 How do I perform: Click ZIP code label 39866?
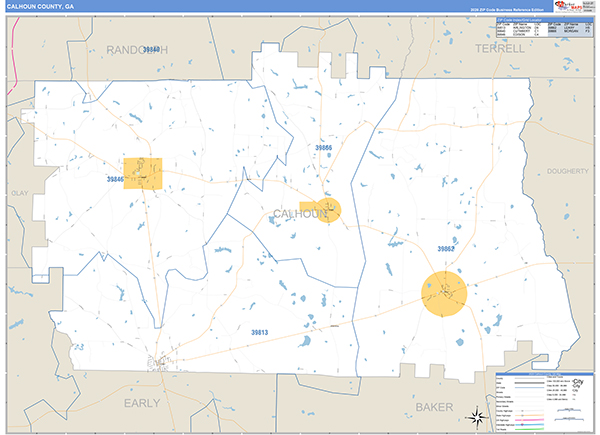coord(323,147)
